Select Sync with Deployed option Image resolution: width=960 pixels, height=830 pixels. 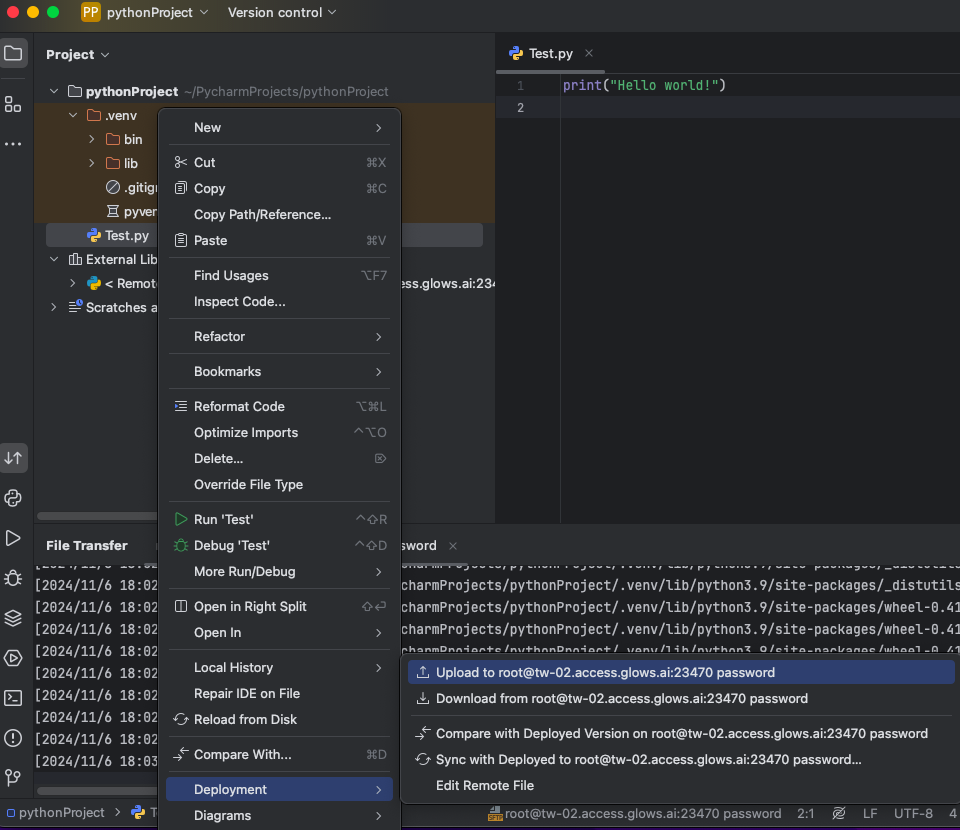tap(681, 760)
